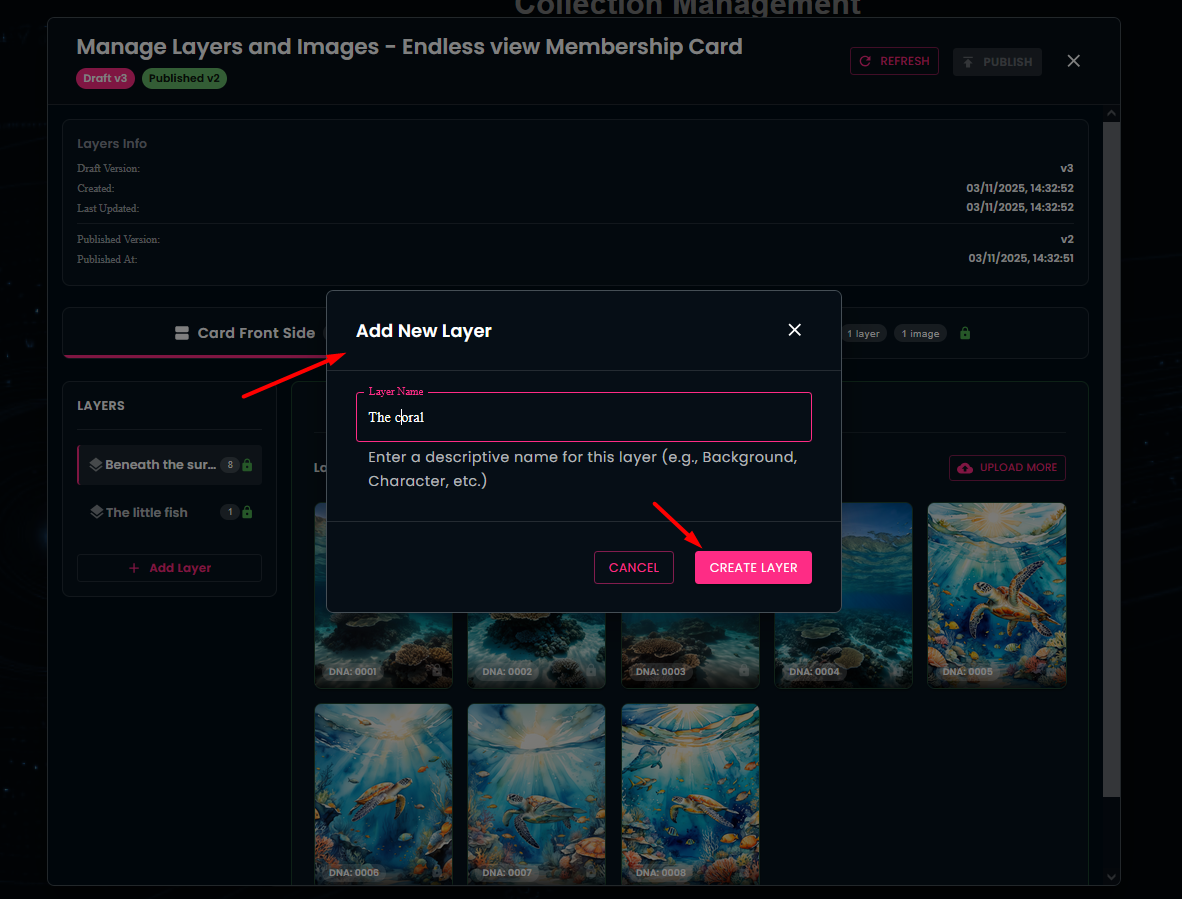Click the Upload More cloud button
Screen dimensions: 1182x899
(x=1007, y=468)
